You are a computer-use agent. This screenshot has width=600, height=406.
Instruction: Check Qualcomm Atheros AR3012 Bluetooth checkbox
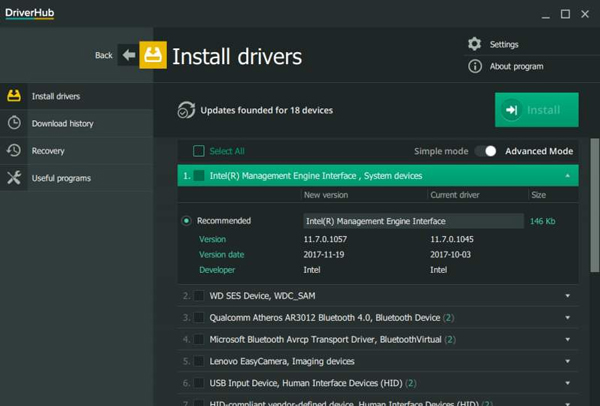point(199,318)
